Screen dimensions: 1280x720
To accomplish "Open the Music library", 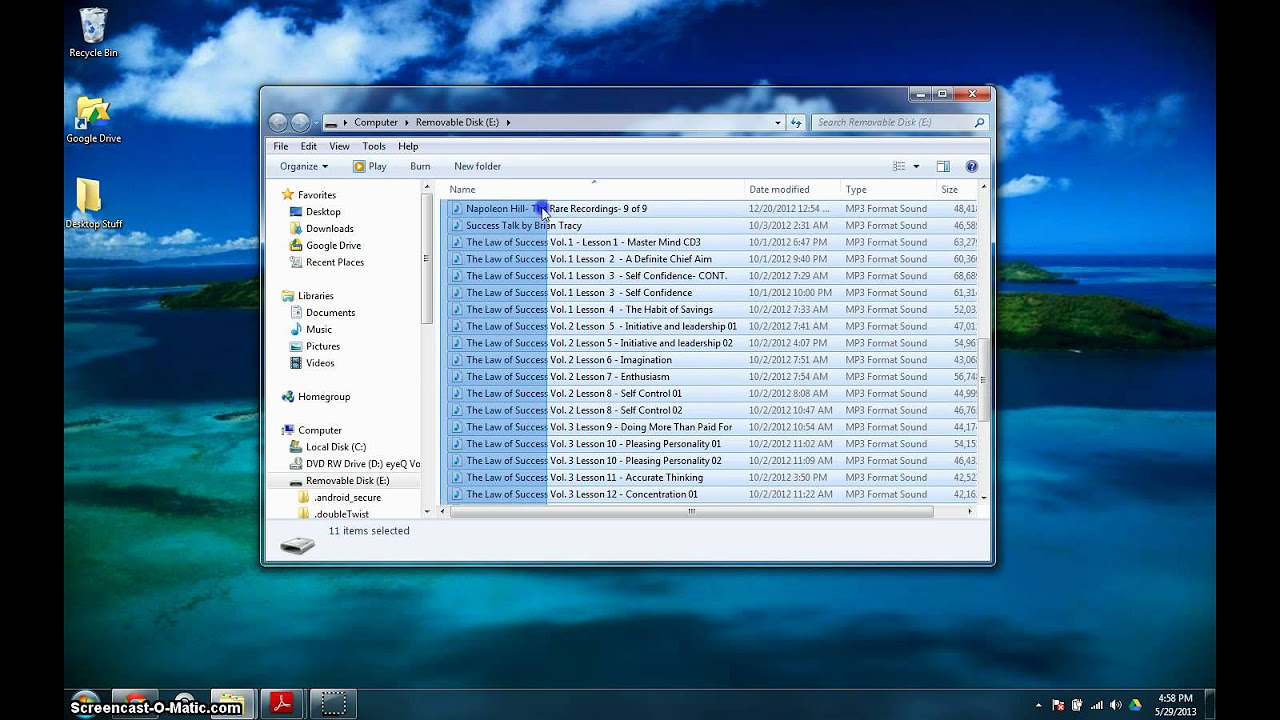I will point(310,329).
